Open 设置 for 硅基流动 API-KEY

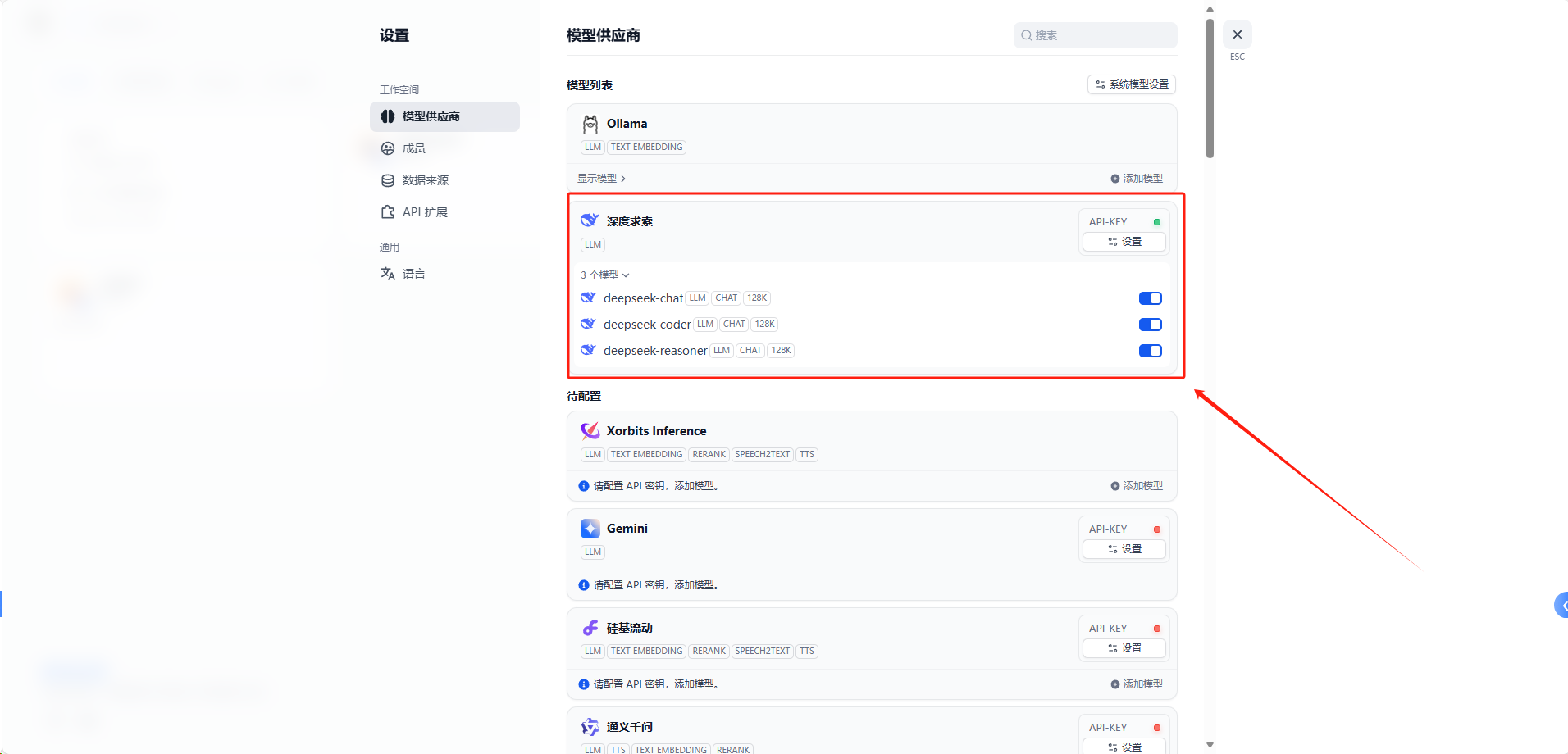click(x=1124, y=648)
